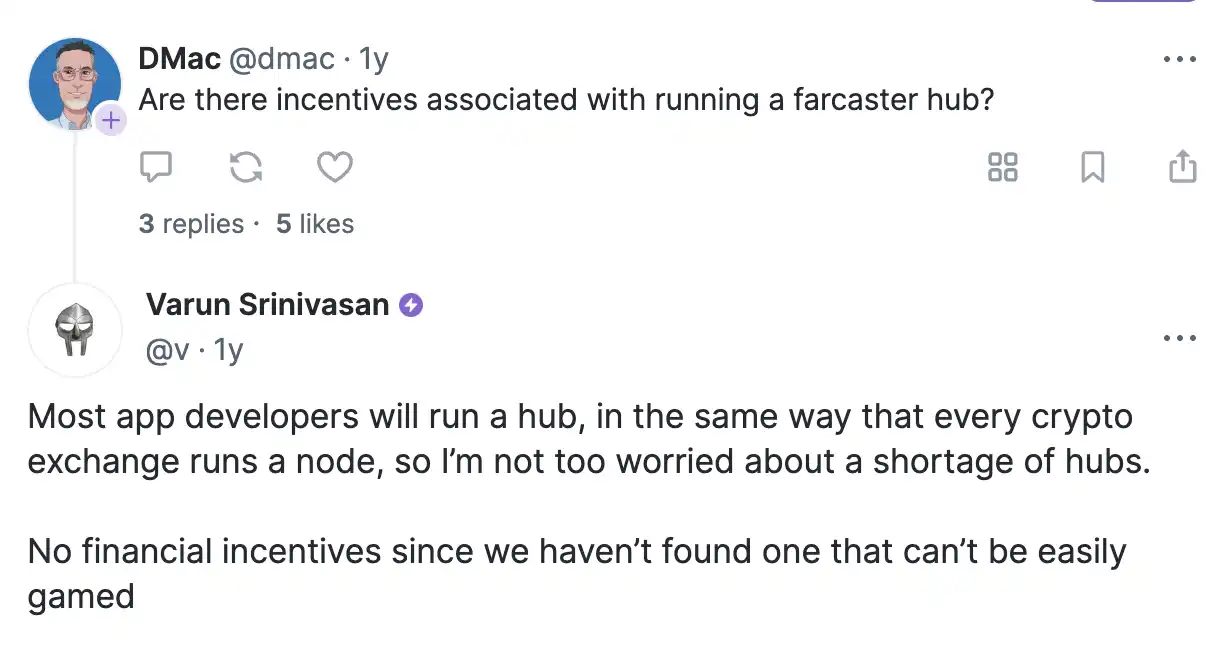Open the DMac display name link
Screen dimensions: 1232x648
(179, 59)
